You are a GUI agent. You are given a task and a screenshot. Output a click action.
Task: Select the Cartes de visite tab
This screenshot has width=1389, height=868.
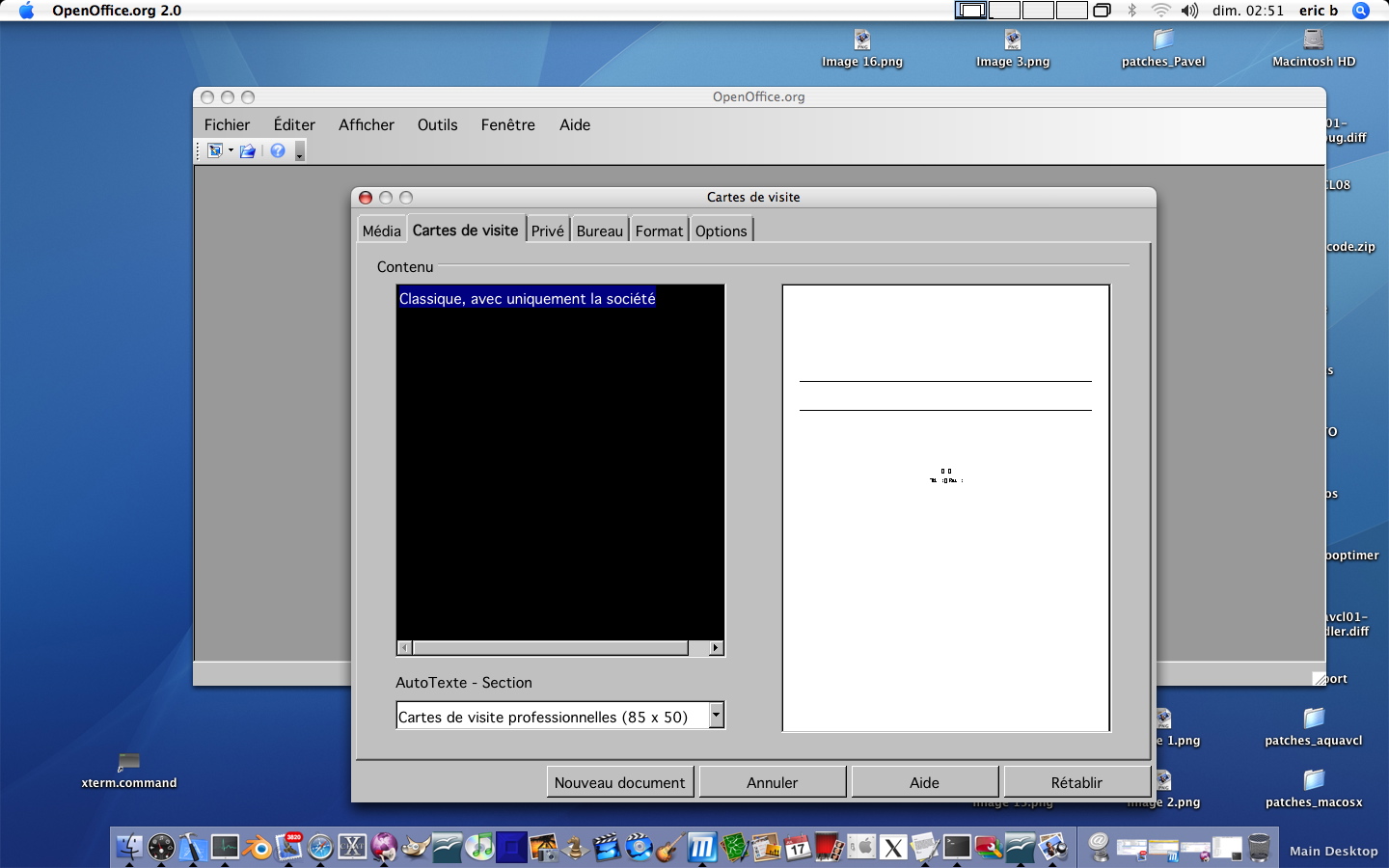(466, 230)
